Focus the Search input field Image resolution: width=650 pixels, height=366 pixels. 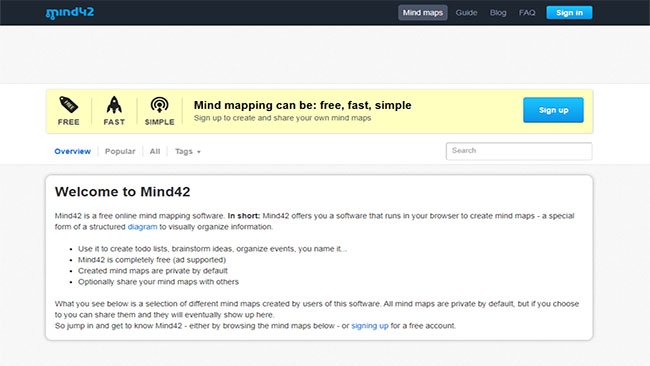click(519, 151)
